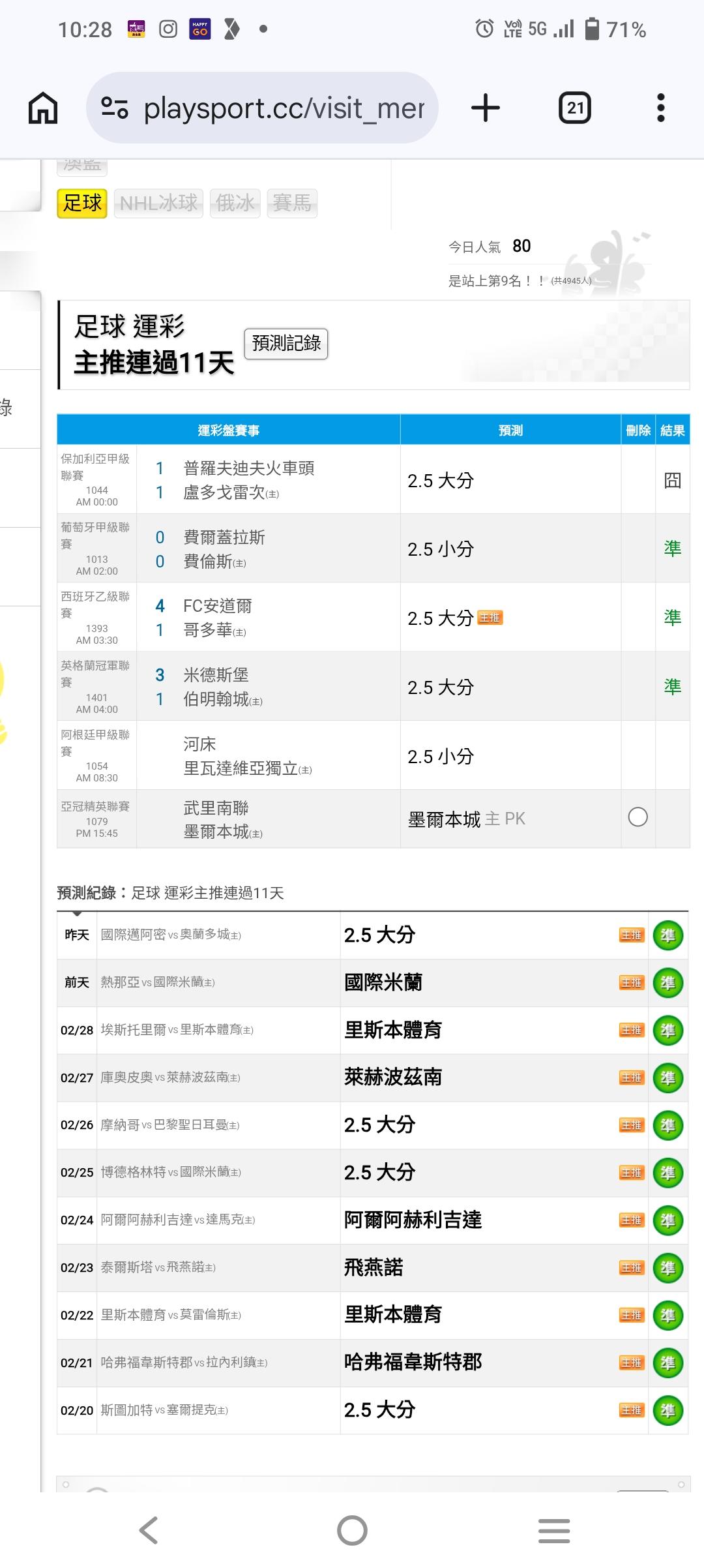Click the 預測記錄 button

(286, 343)
